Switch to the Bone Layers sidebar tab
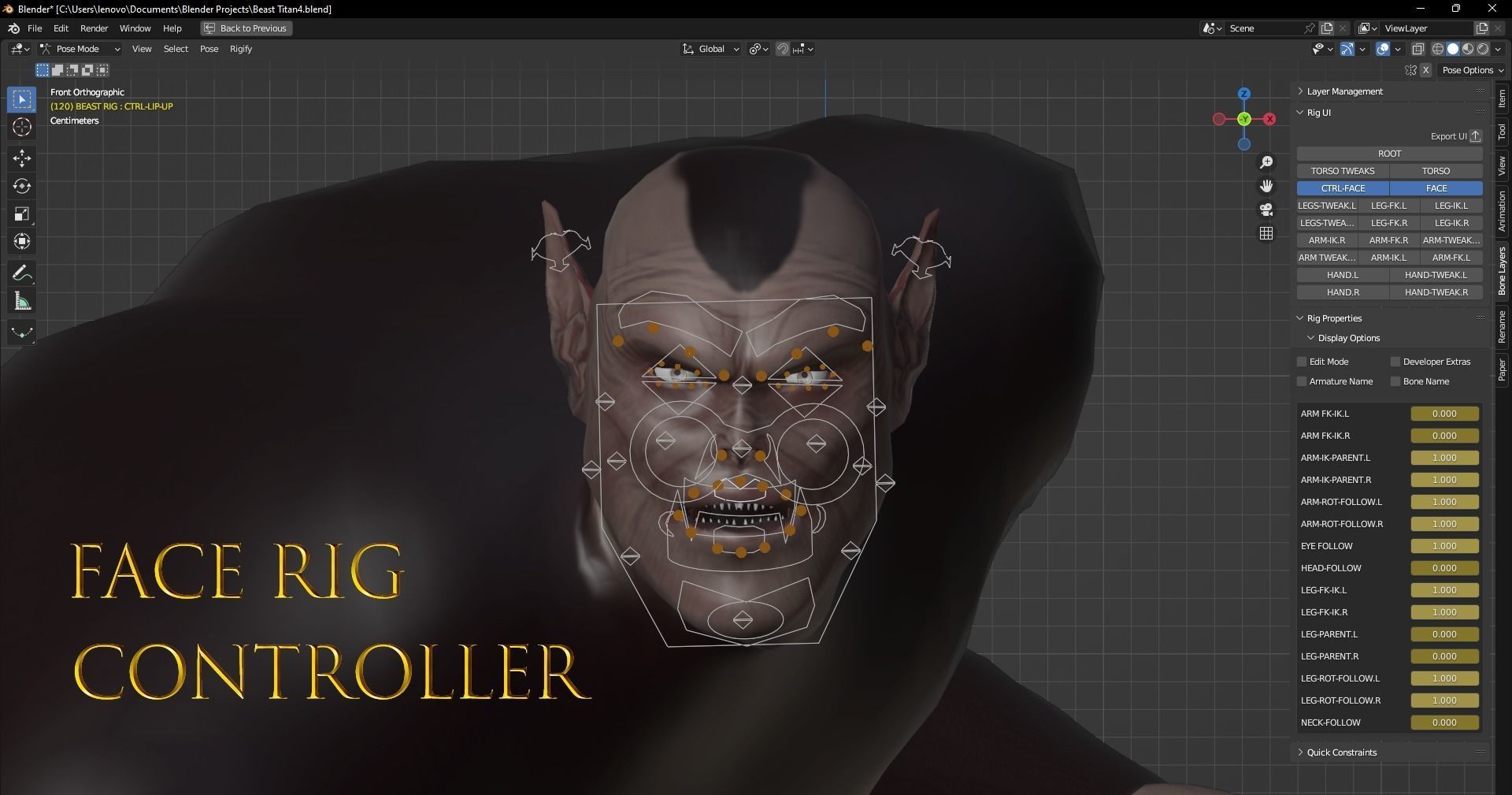The image size is (1512, 795). click(x=1502, y=270)
